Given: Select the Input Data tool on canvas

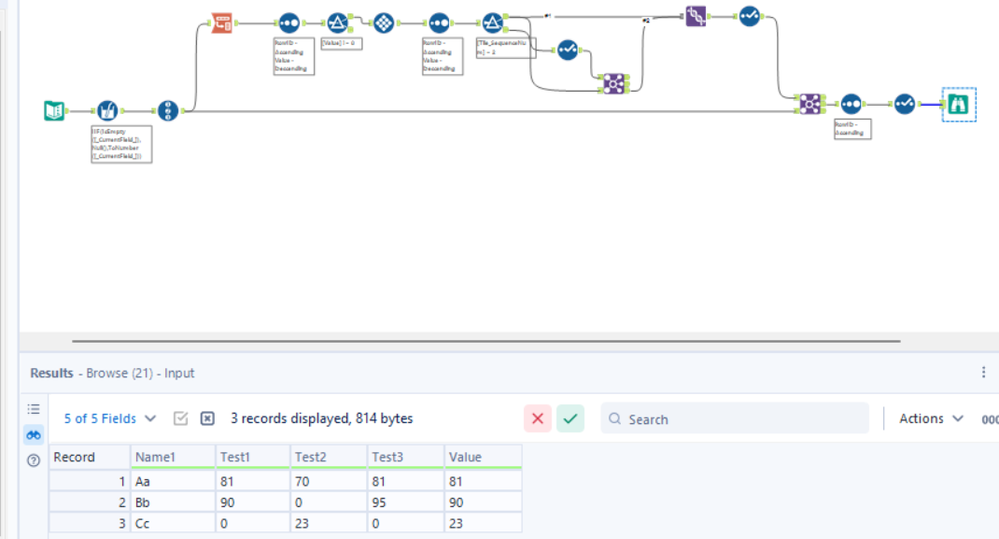Looking at the screenshot, I should click(54, 110).
